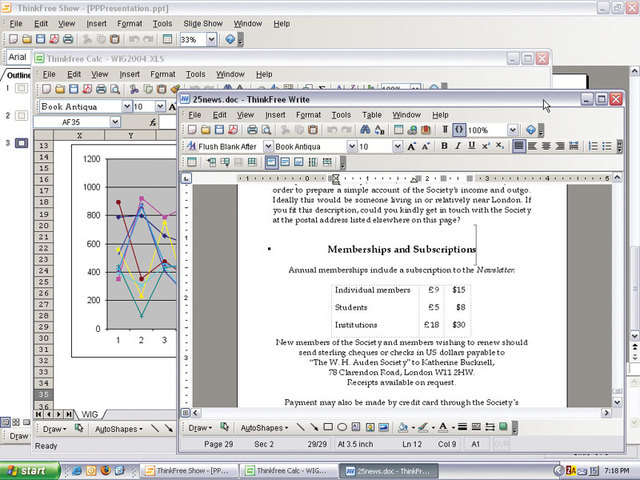Switch to Thinkfree Calc taskbar button
Screen dimensions: 640x480
(289, 471)
